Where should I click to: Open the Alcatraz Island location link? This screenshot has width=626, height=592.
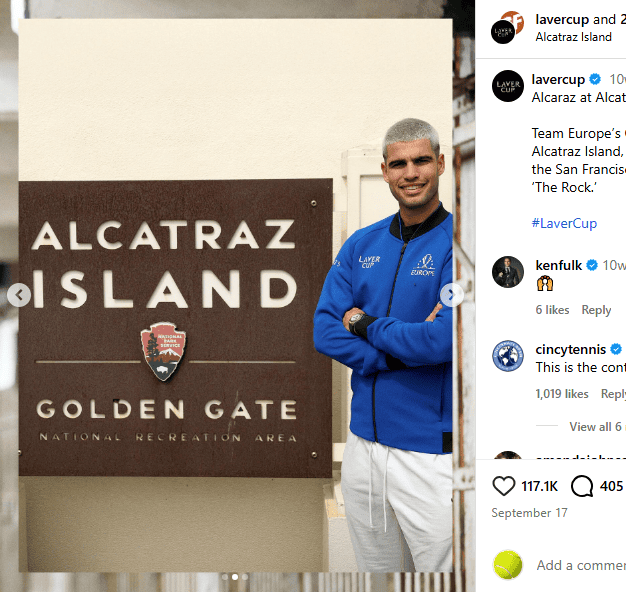pyautogui.click(x=573, y=37)
